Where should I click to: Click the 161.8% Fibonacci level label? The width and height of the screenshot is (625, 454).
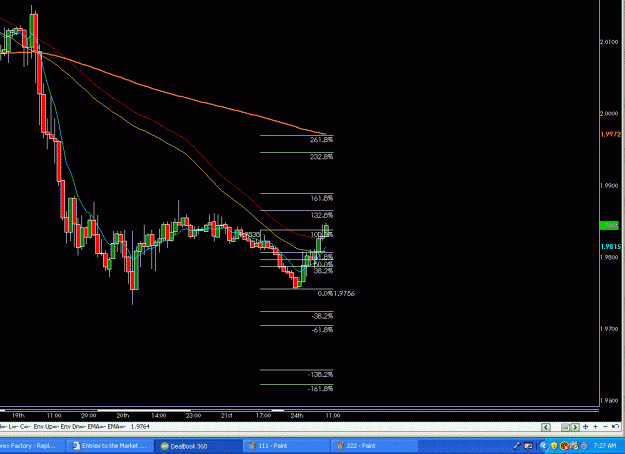(322, 198)
